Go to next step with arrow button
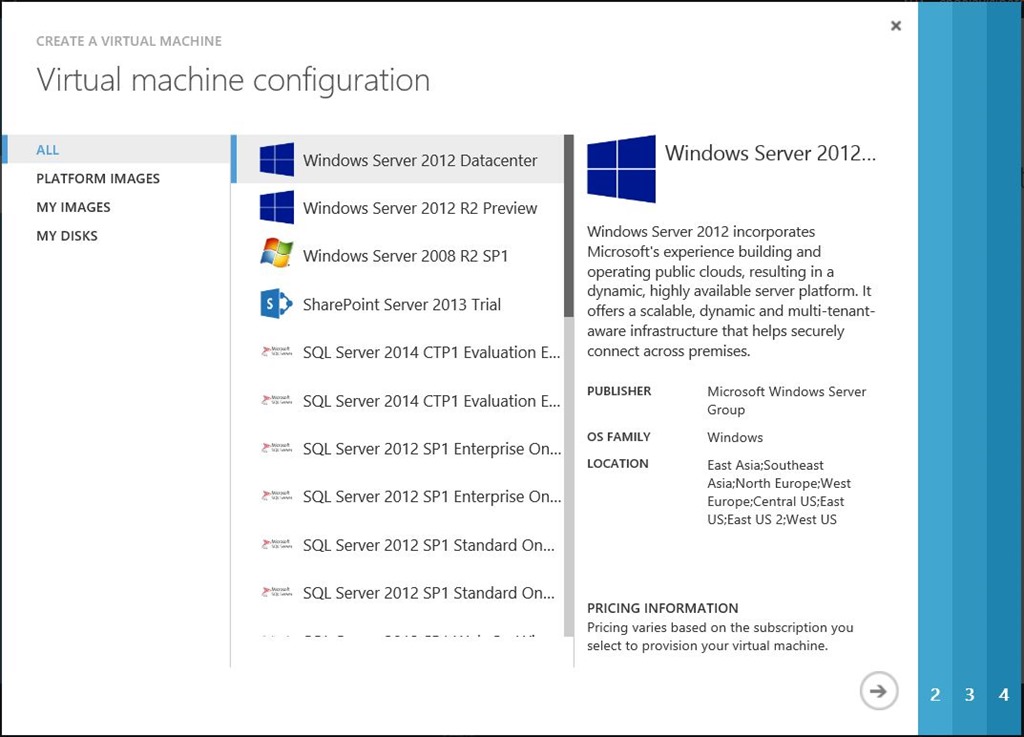The width and height of the screenshot is (1024, 737). [x=879, y=691]
